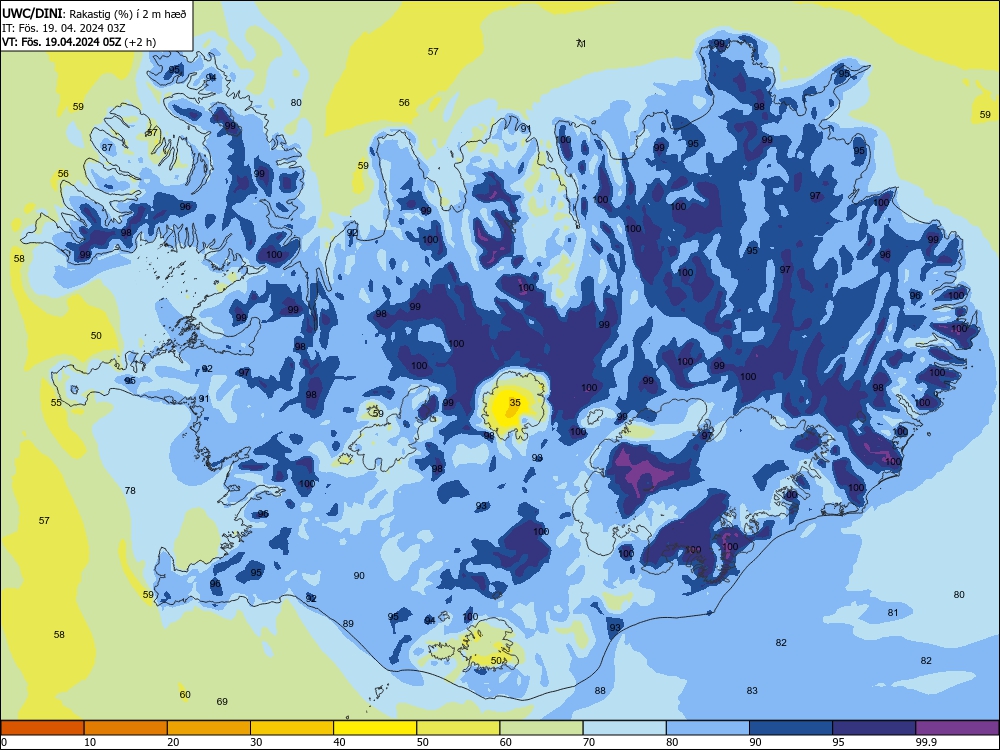Click the purple above-99.9 legend swatch
1000x750 pixels.
point(957,728)
